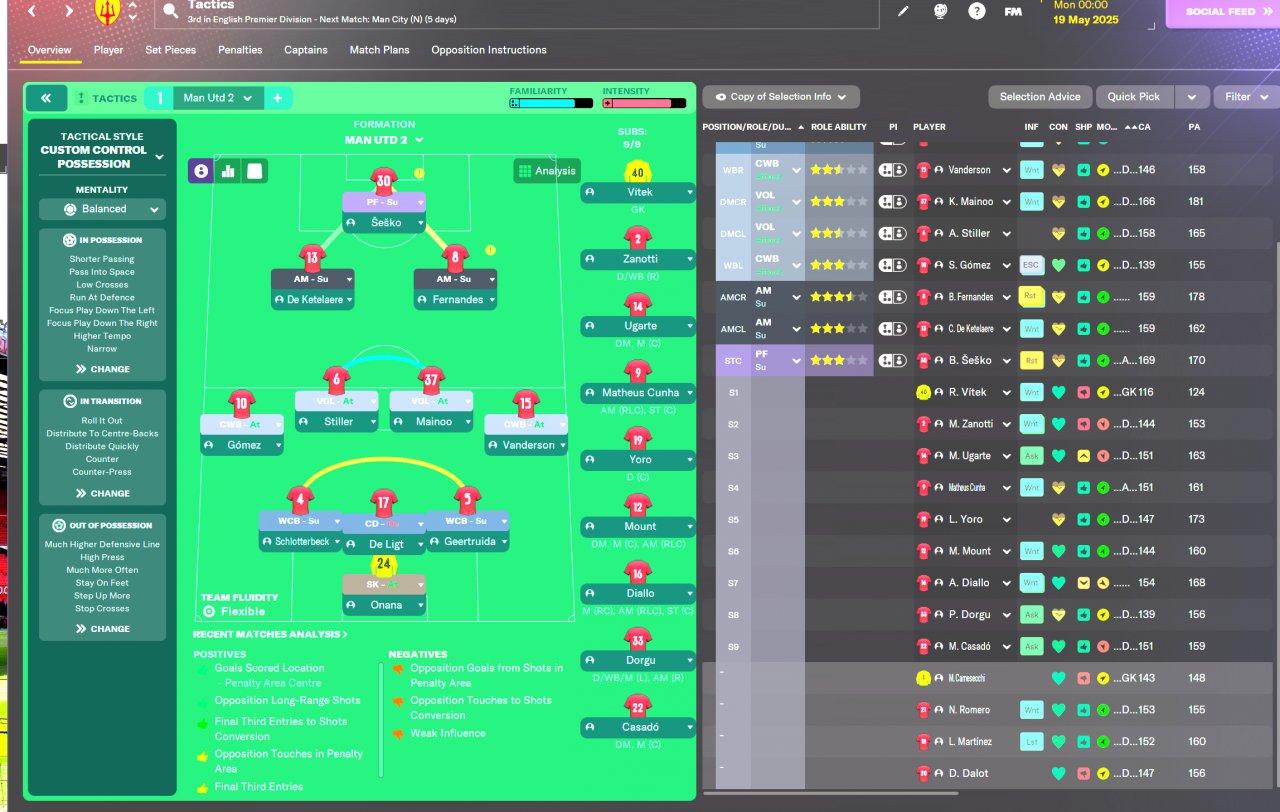Toggle player instructions for Vanderson row
Image resolution: width=1280 pixels, height=812 pixels.
coord(892,170)
